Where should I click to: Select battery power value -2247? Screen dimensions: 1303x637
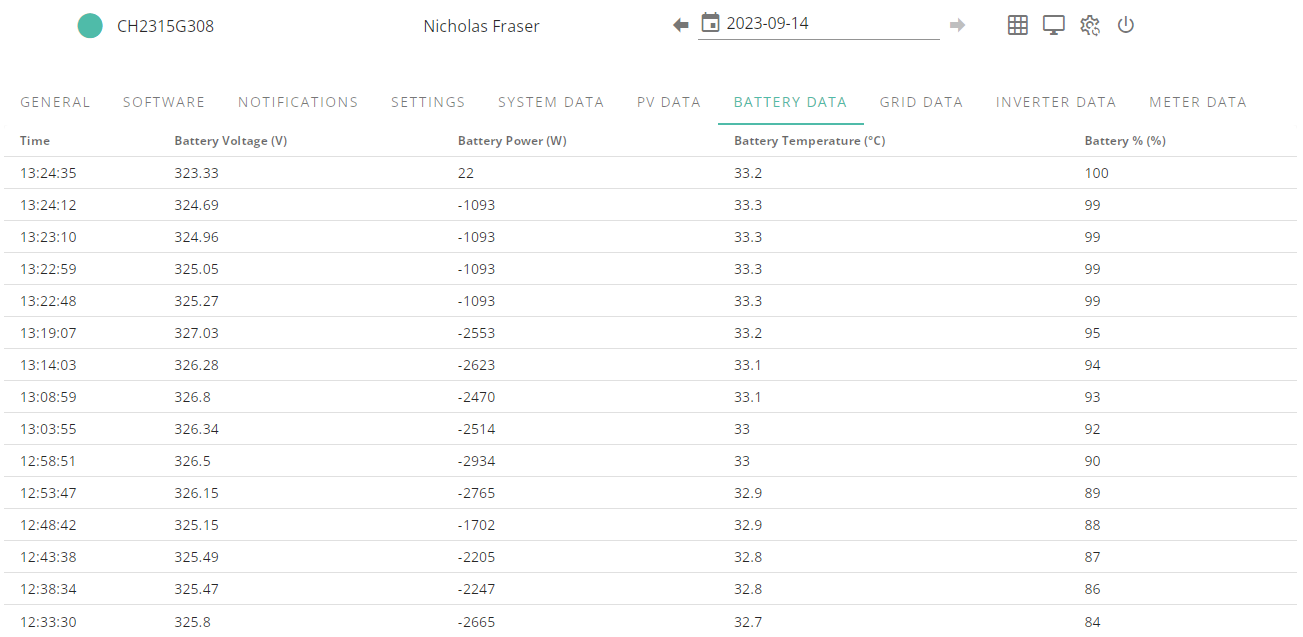pos(476,589)
